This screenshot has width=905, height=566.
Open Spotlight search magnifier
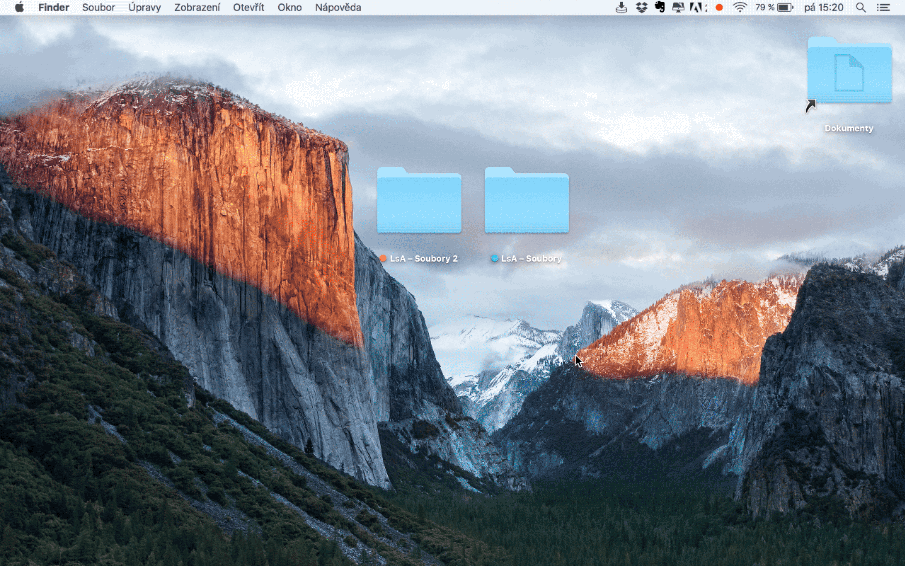[861, 8]
